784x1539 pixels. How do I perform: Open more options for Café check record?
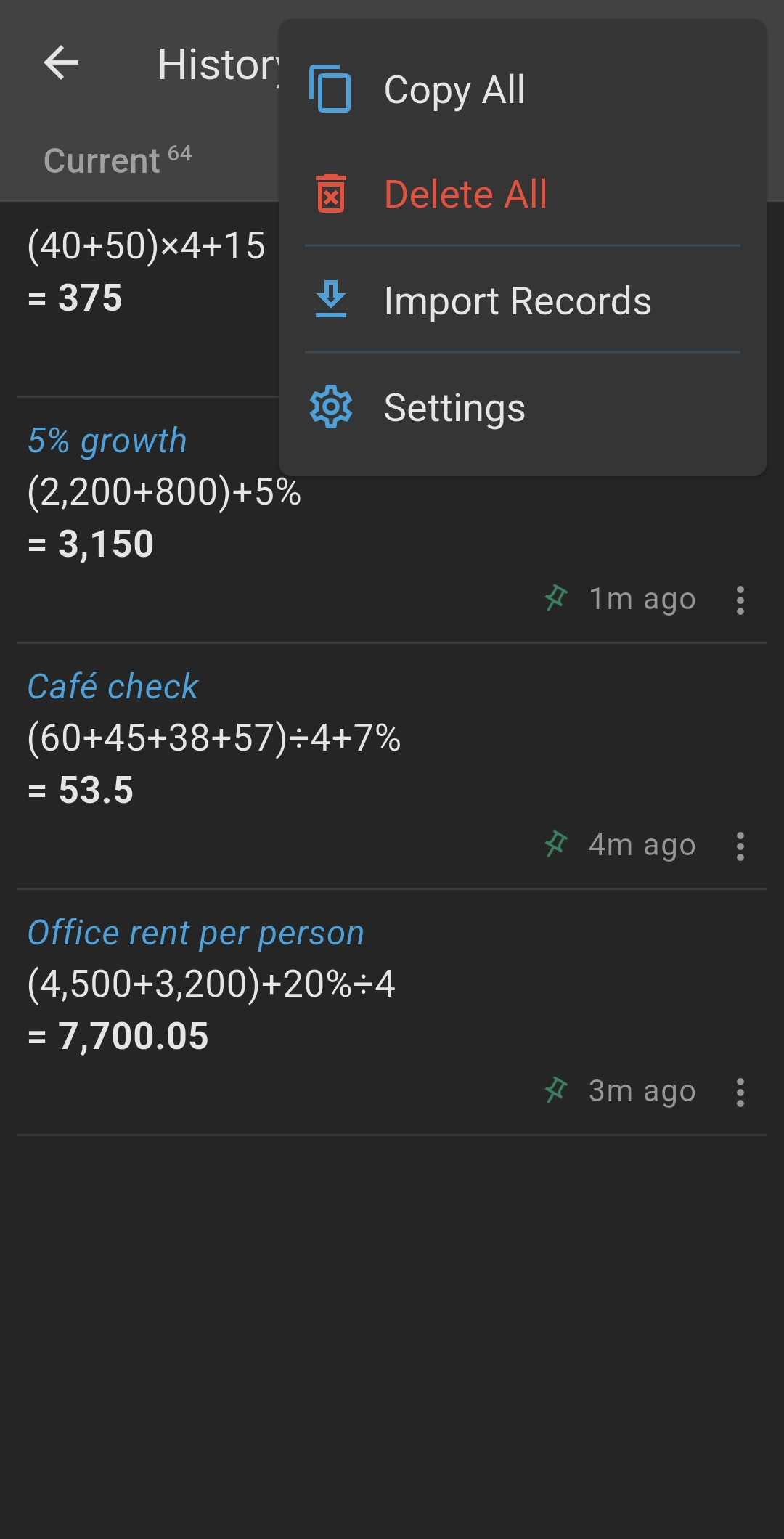click(740, 846)
